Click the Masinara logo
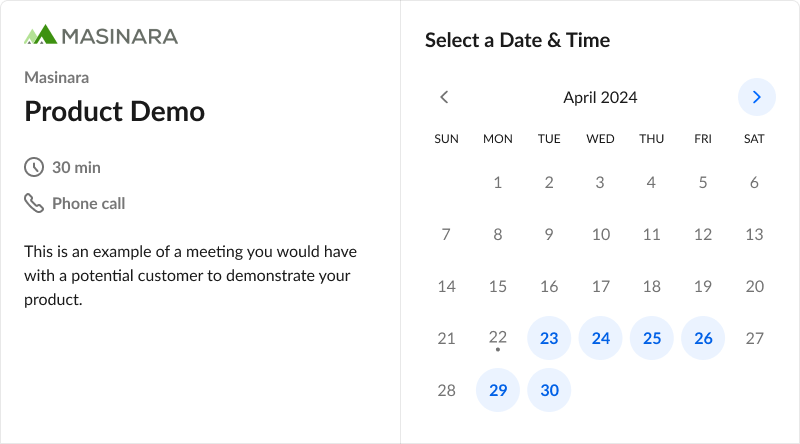800x444 pixels. [101, 36]
